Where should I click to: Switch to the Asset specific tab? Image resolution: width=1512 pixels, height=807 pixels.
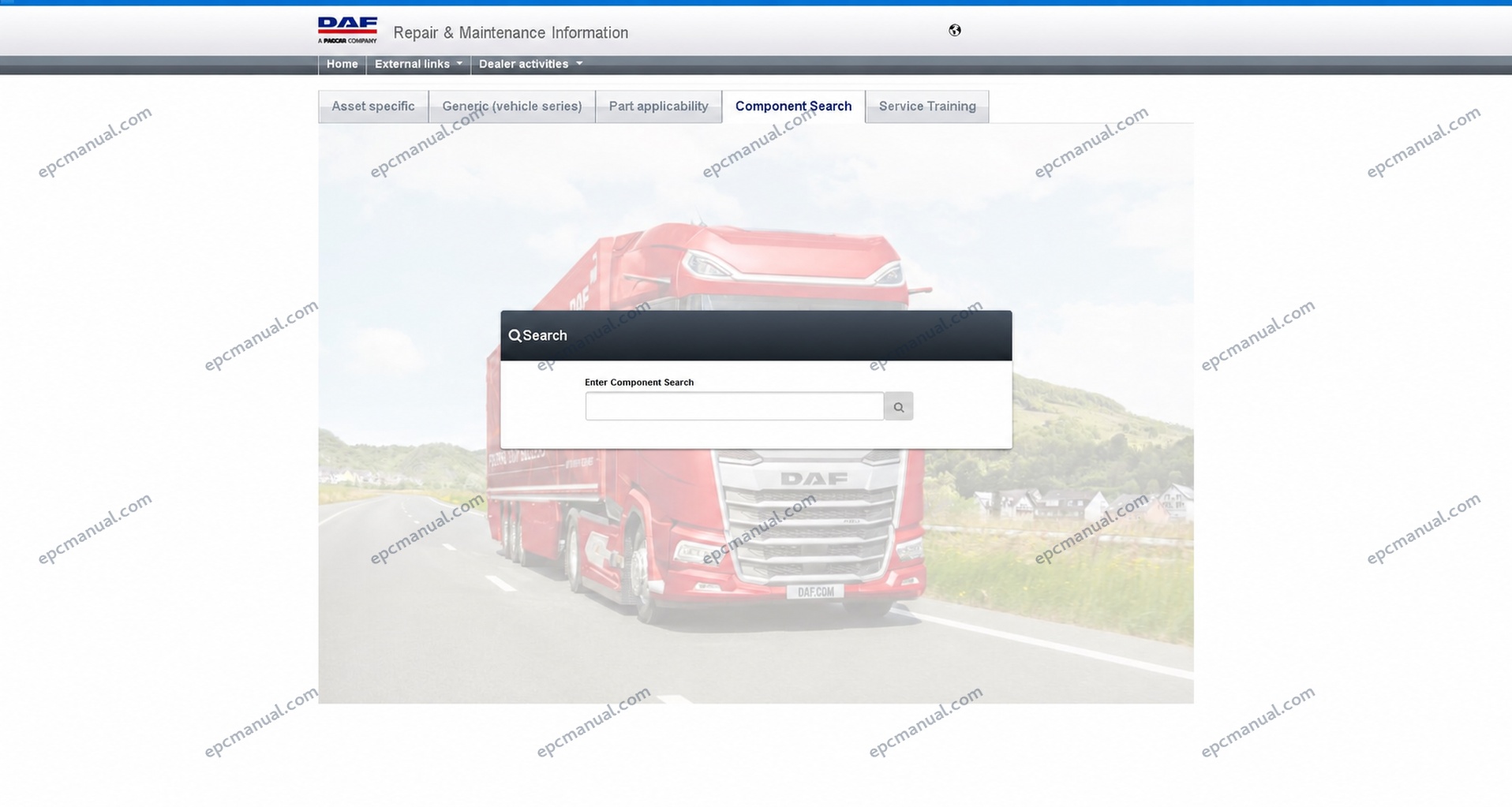pyautogui.click(x=373, y=106)
